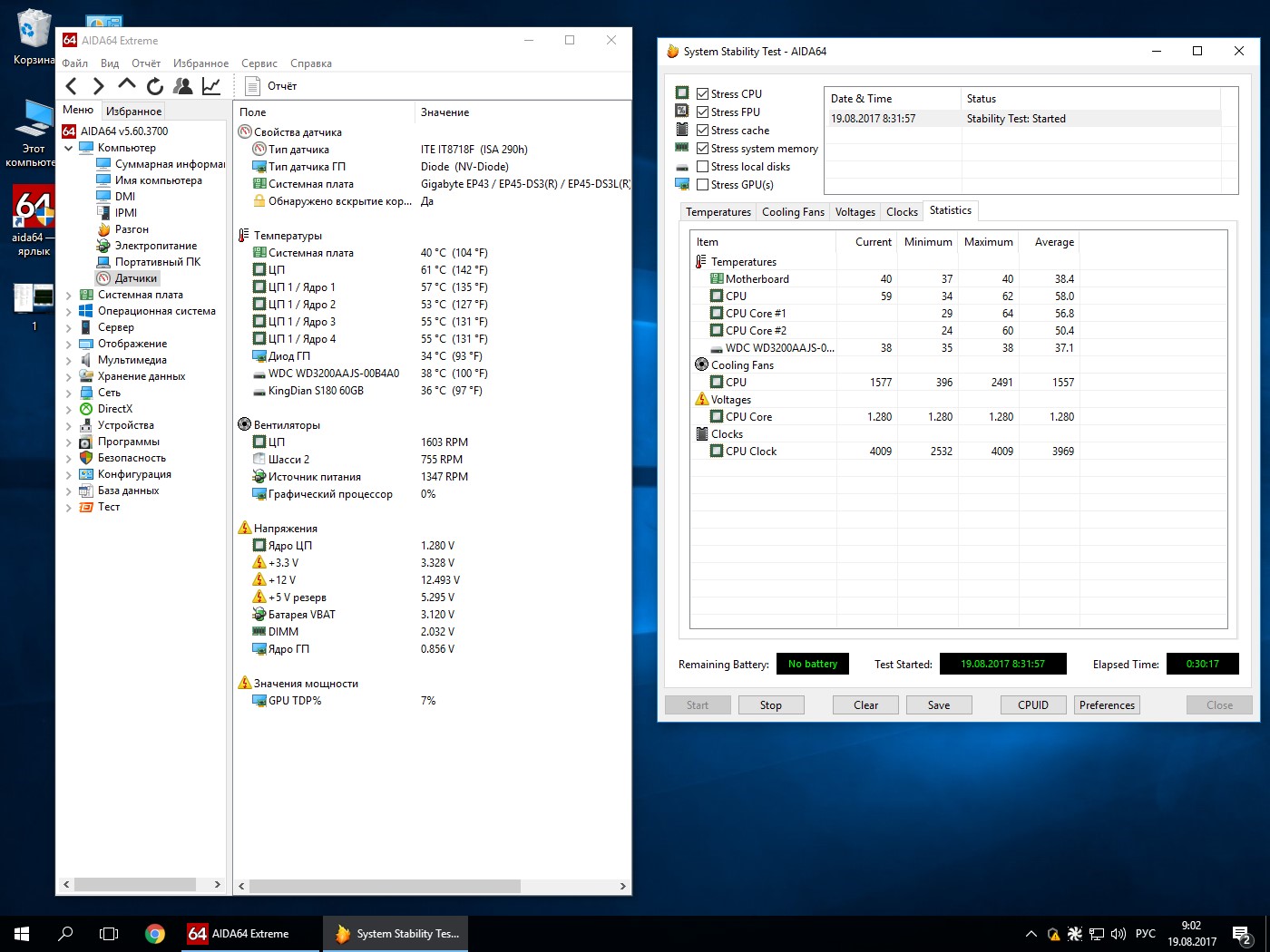Open the aida64 shortcut on desktop
1270x952 pixels.
pyautogui.click(x=34, y=221)
